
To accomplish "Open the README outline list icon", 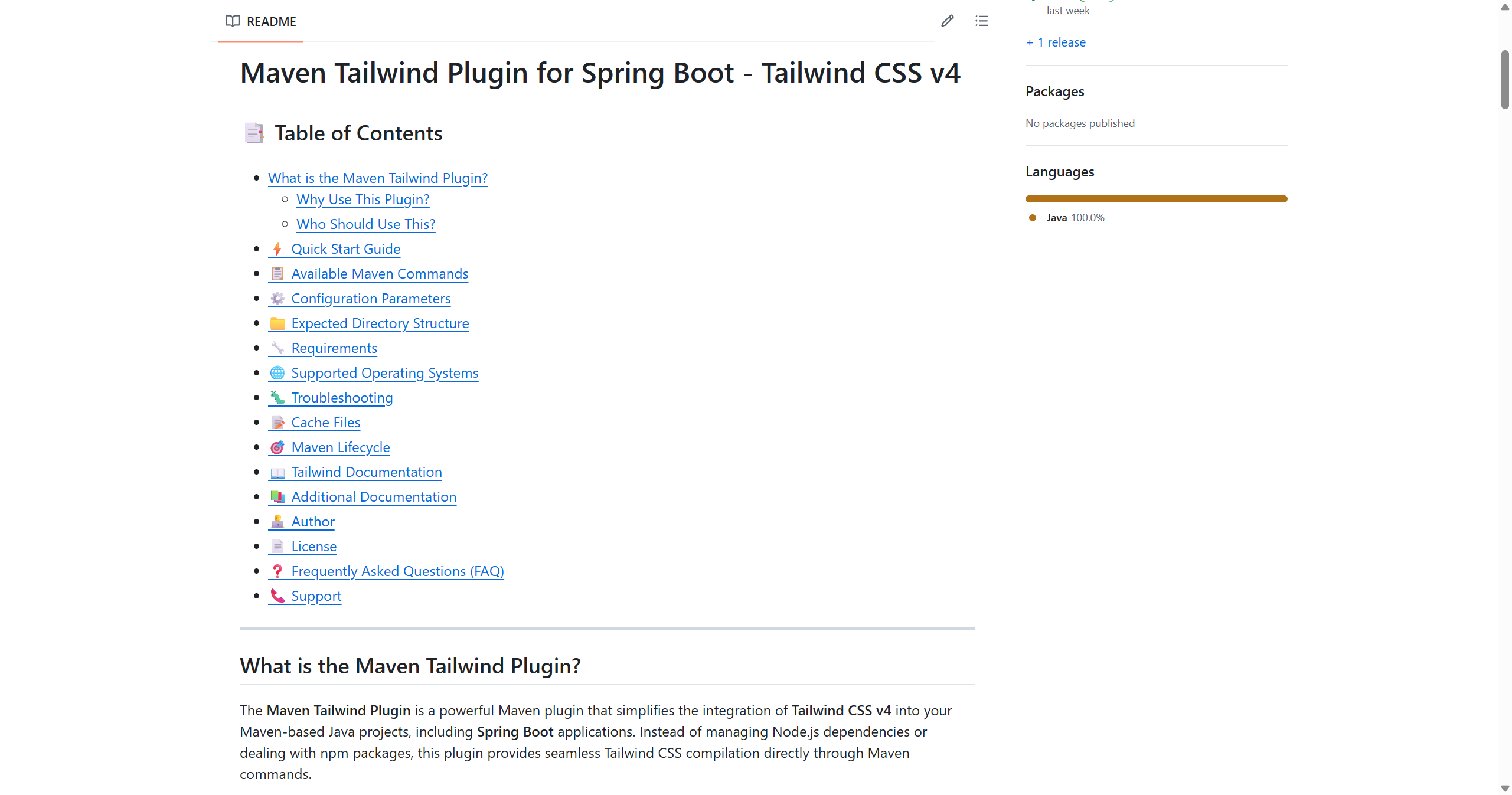I will click(x=981, y=21).
